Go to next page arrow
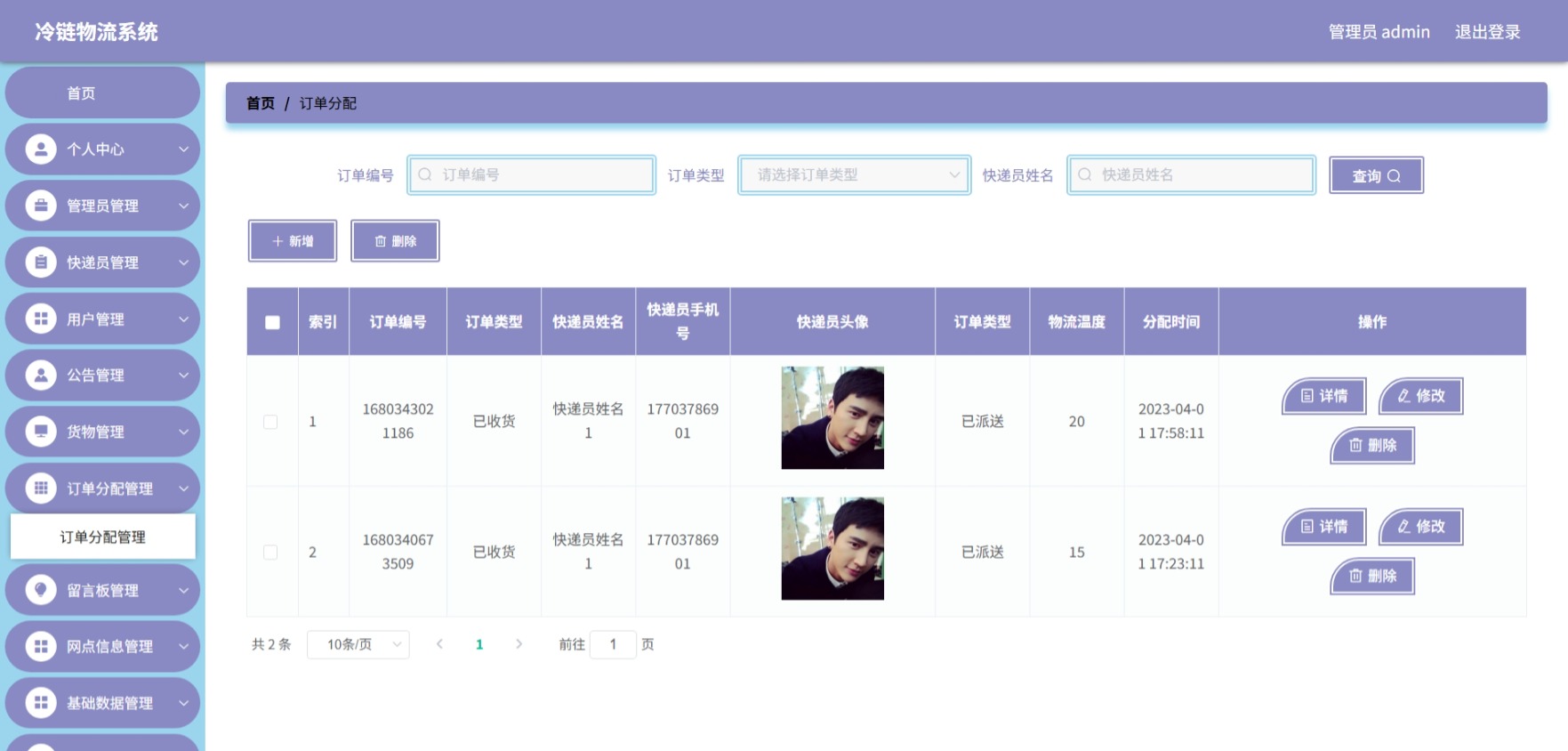 (519, 644)
